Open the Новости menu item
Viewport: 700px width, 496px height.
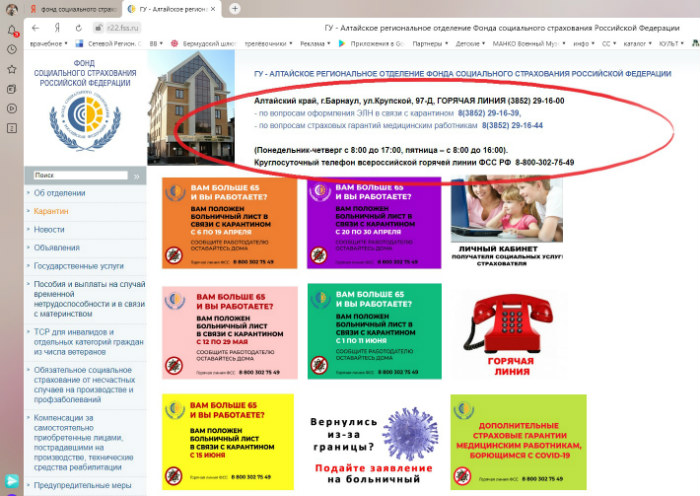[x=49, y=229]
